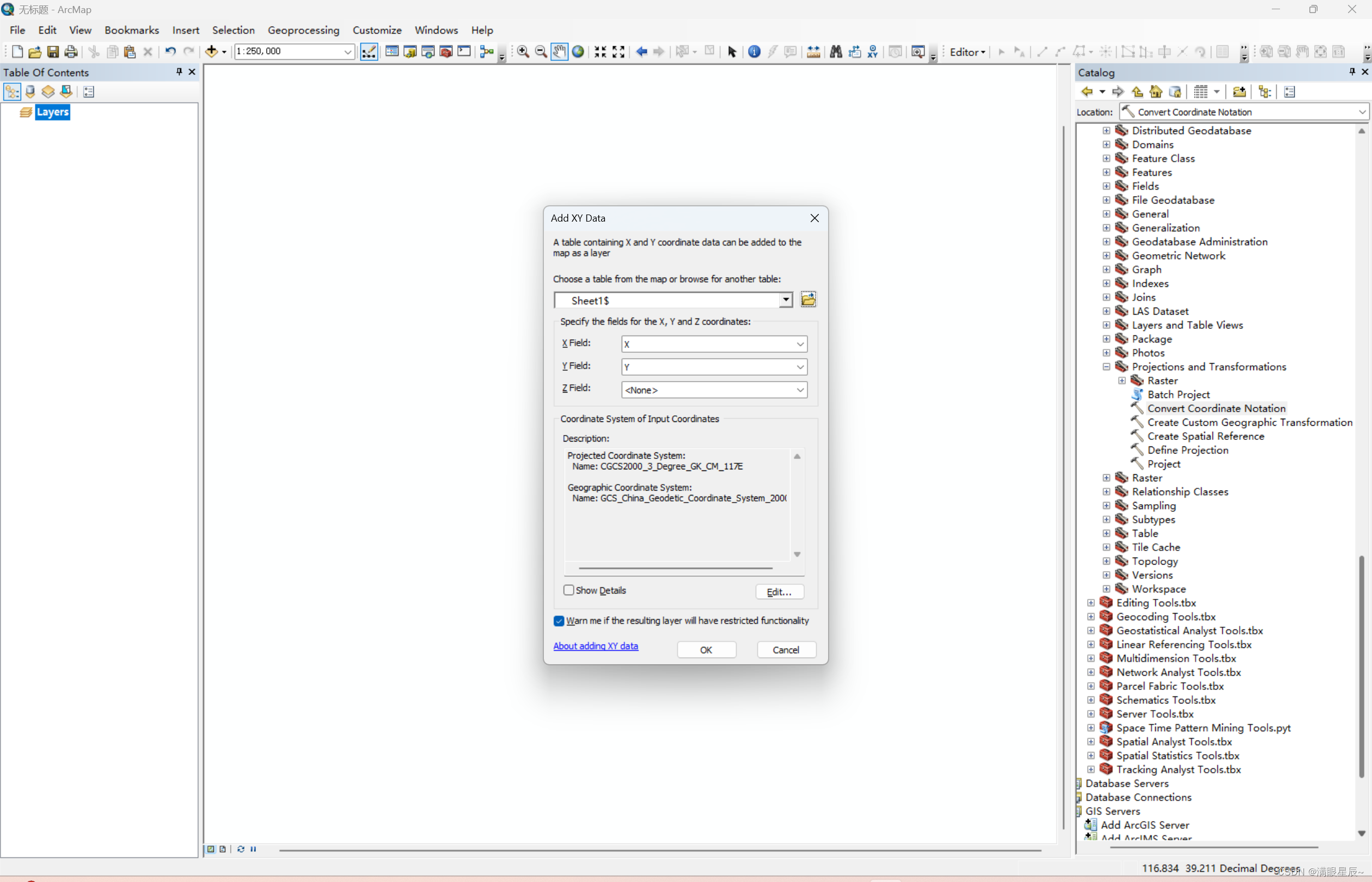The height and width of the screenshot is (882, 1372).
Task: Click Save in the standard toolbar
Action: 53,52
